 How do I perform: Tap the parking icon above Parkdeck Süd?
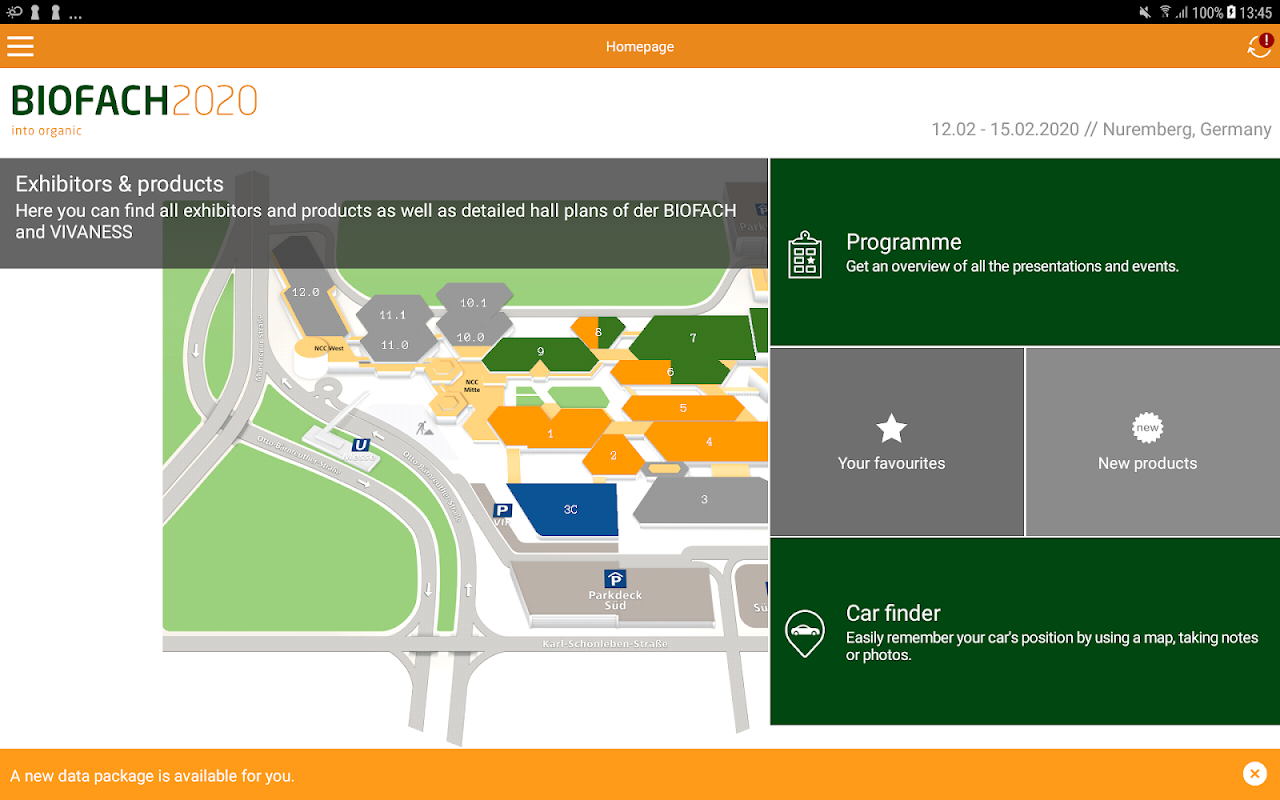pos(615,579)
